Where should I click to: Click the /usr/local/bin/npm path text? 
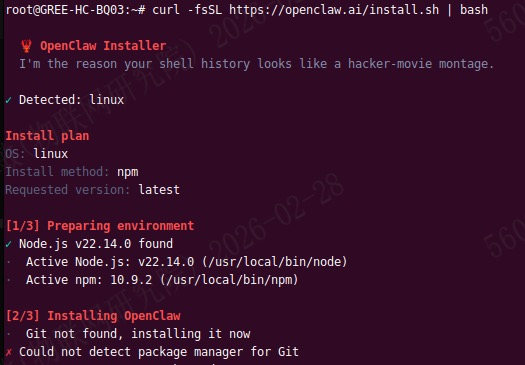[x=229, y=280]
